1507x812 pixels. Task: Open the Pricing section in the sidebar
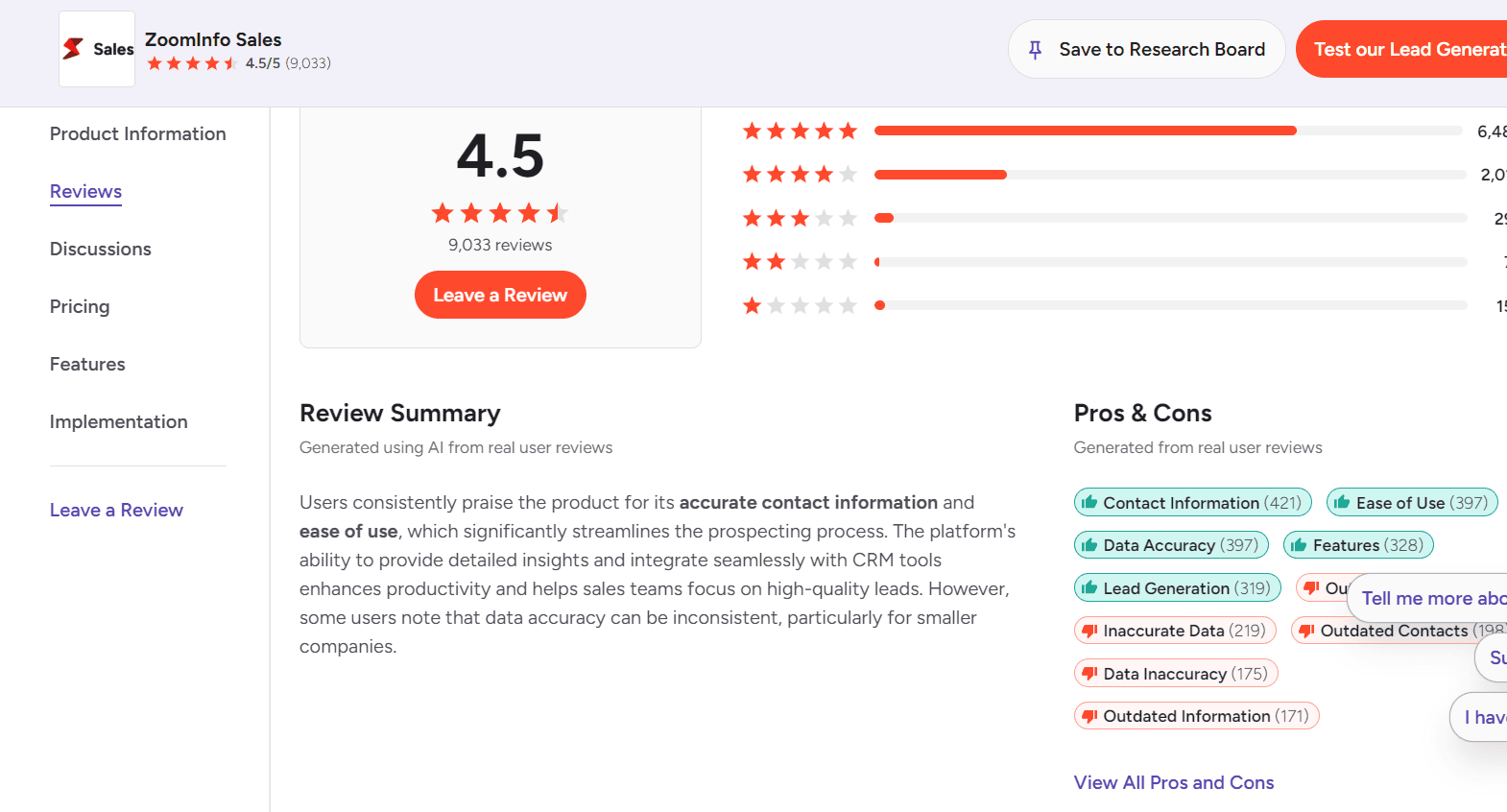(80, 306)
